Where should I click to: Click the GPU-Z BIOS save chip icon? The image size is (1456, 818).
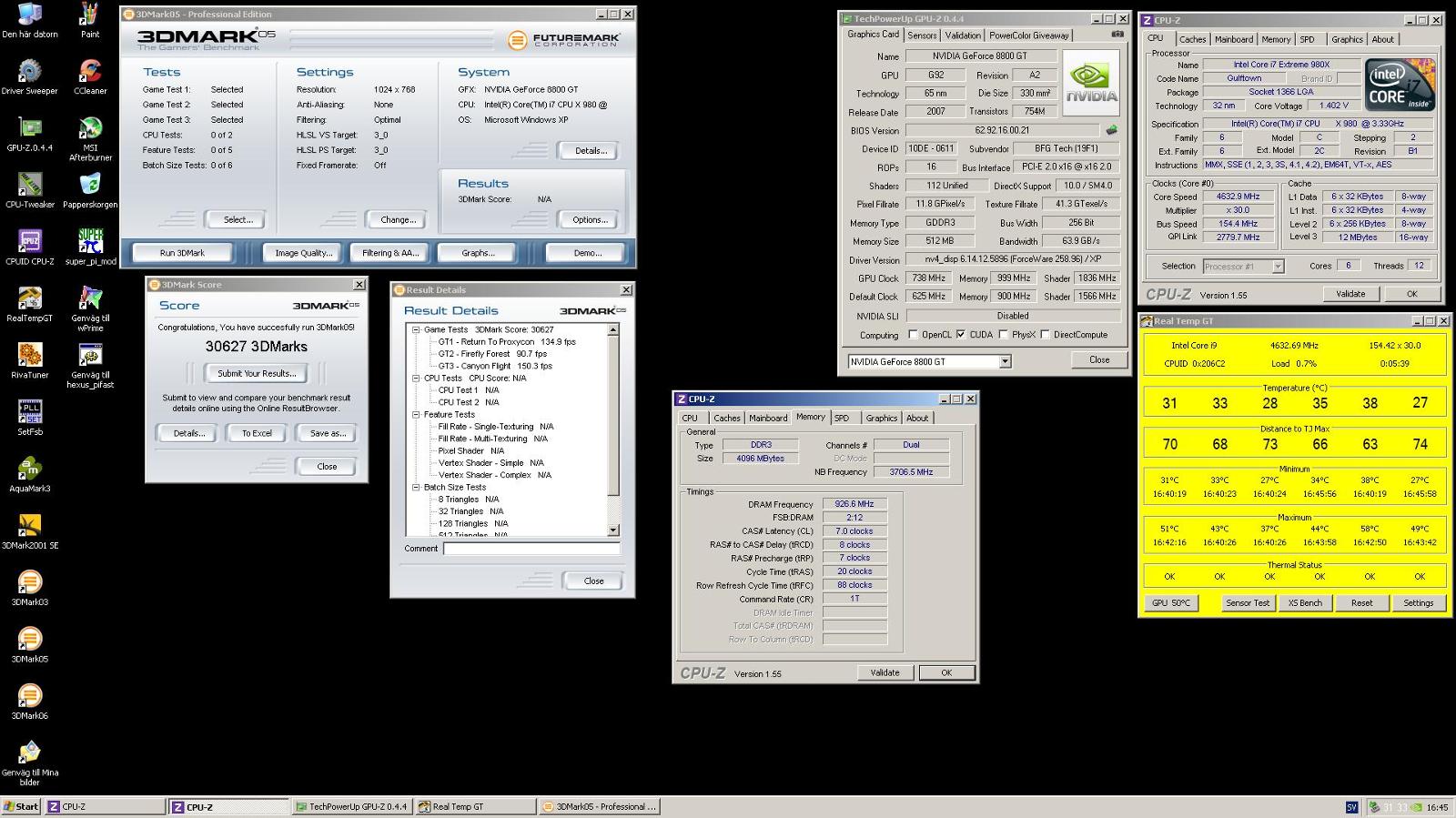pos(1111,130)
